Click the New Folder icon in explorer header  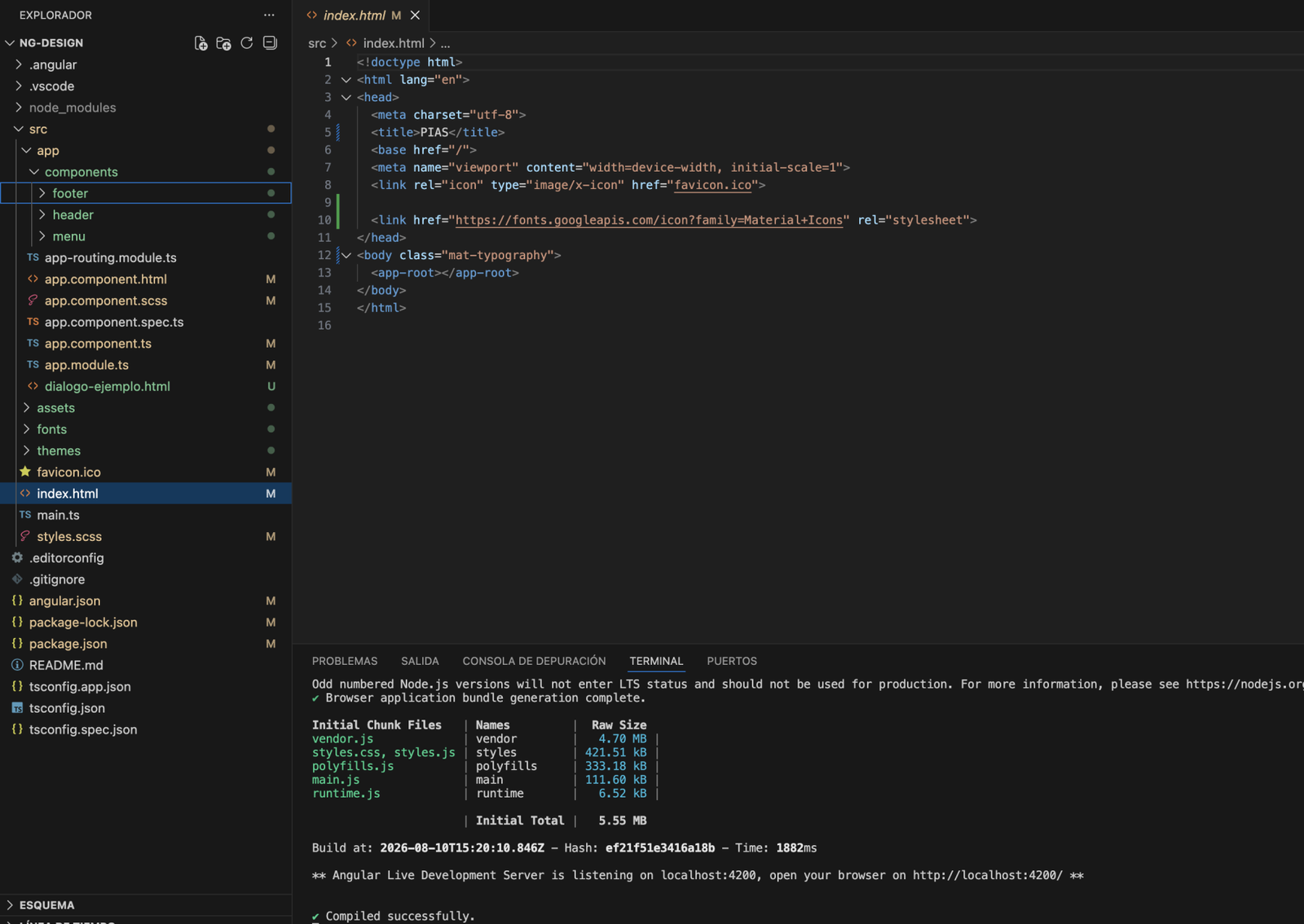223,43
